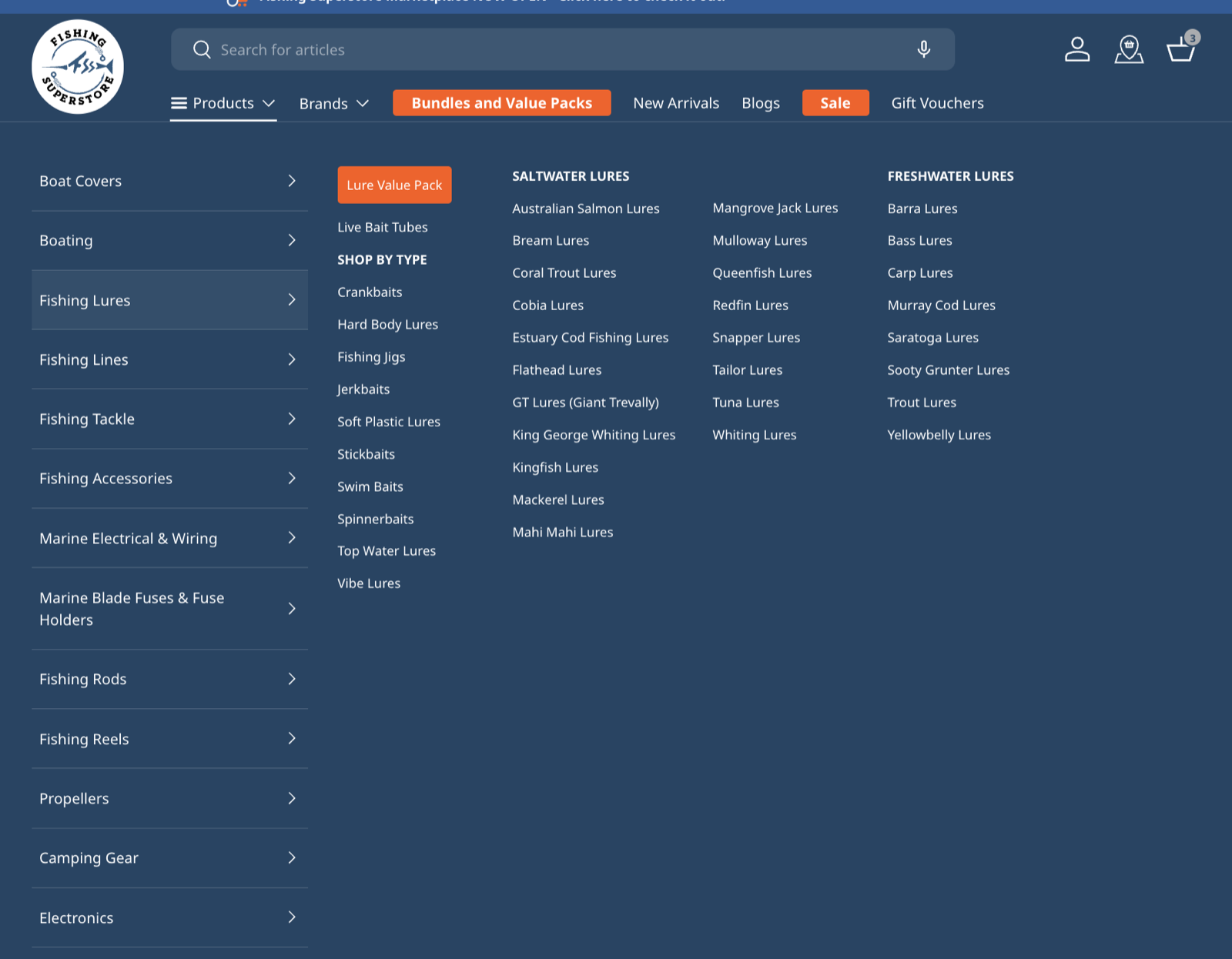Open Kingfish Lures
The image size is (1232, 959).
(x=555, y=467)
